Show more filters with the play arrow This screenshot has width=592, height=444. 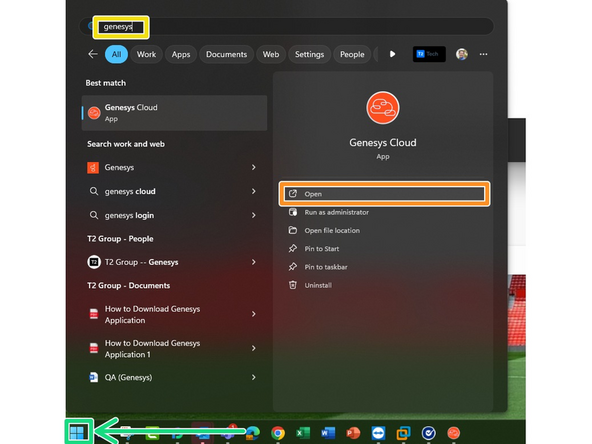pos(392,54)
